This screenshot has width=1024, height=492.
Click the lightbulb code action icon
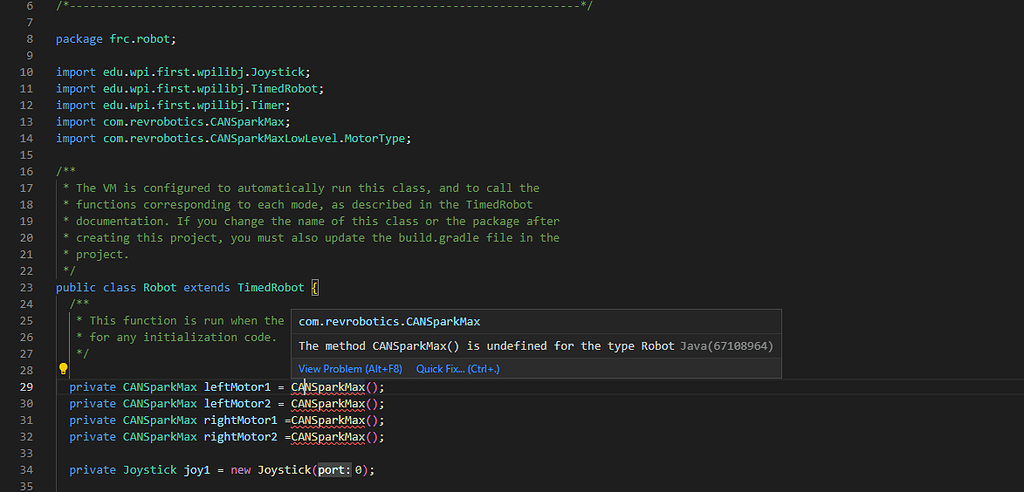click(63, 369)
